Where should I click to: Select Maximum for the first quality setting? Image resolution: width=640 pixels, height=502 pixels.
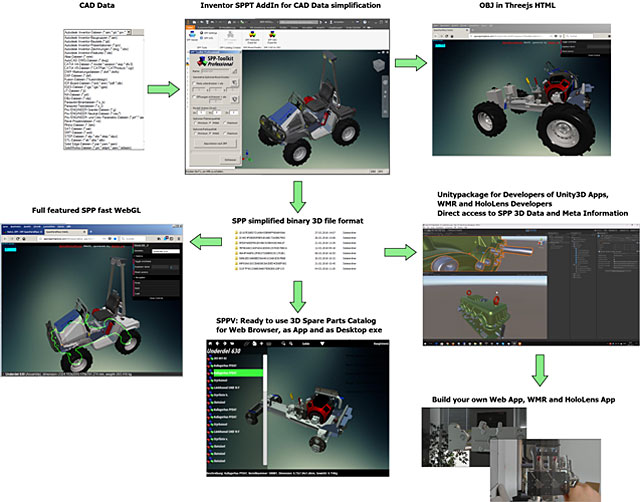tap(225, 123)
